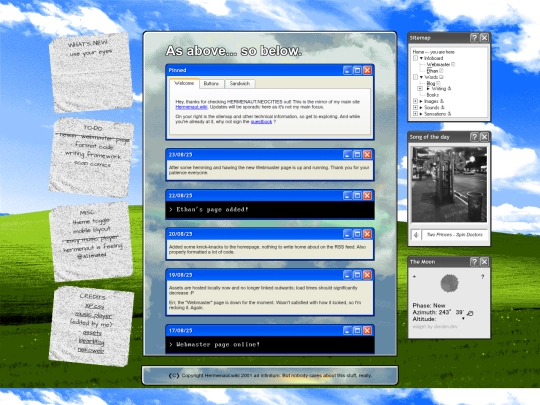The image size is (540, 405).
Task: Maximize the Pinned window
Action: pyautogui.click(x=357, y=70)
